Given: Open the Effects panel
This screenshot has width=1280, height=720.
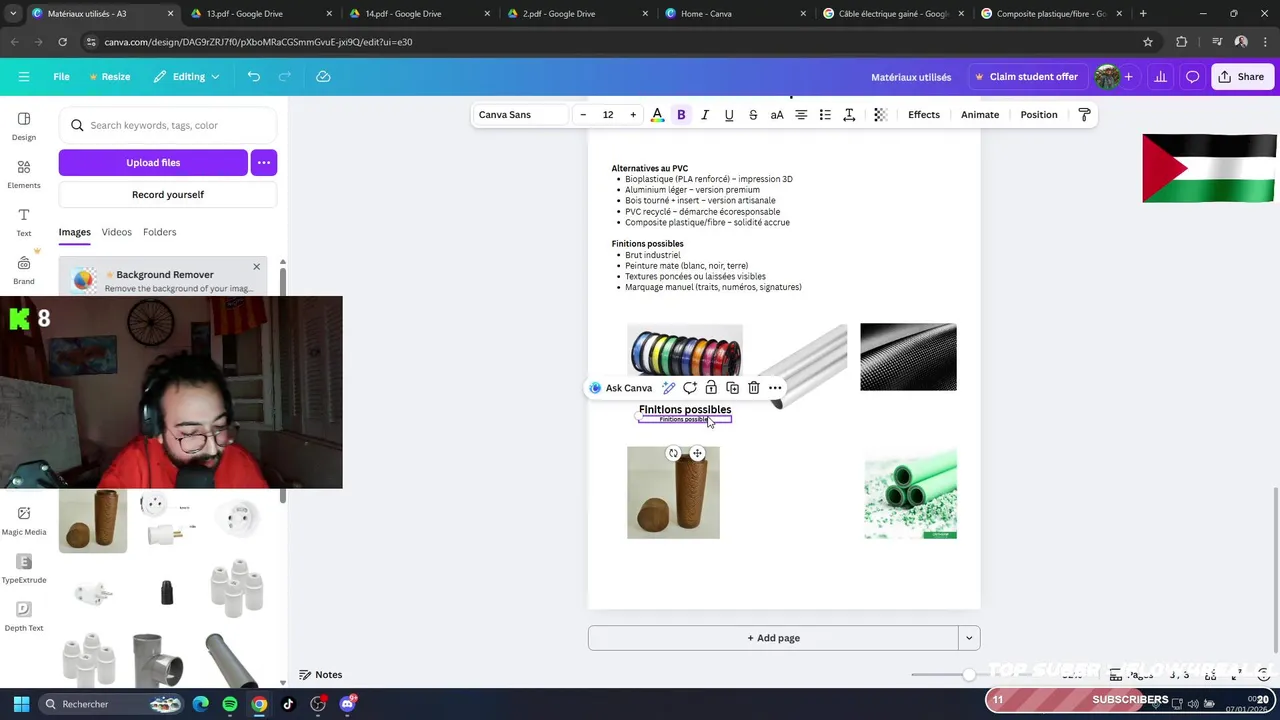Looking at the screenshot, I should click(x=924, y=115).
